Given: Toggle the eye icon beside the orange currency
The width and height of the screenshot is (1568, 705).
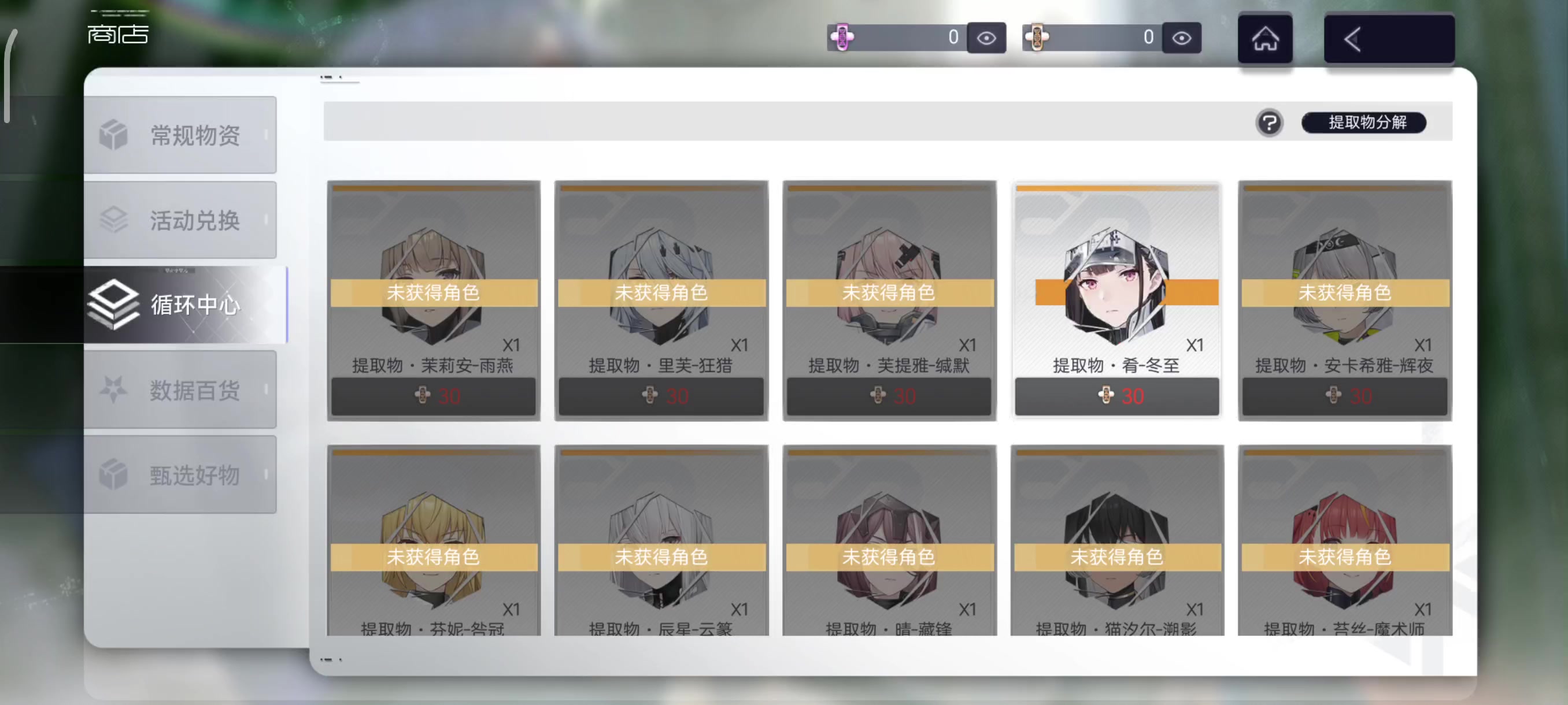Looking at the screenshot, I should click(1181, 38).
